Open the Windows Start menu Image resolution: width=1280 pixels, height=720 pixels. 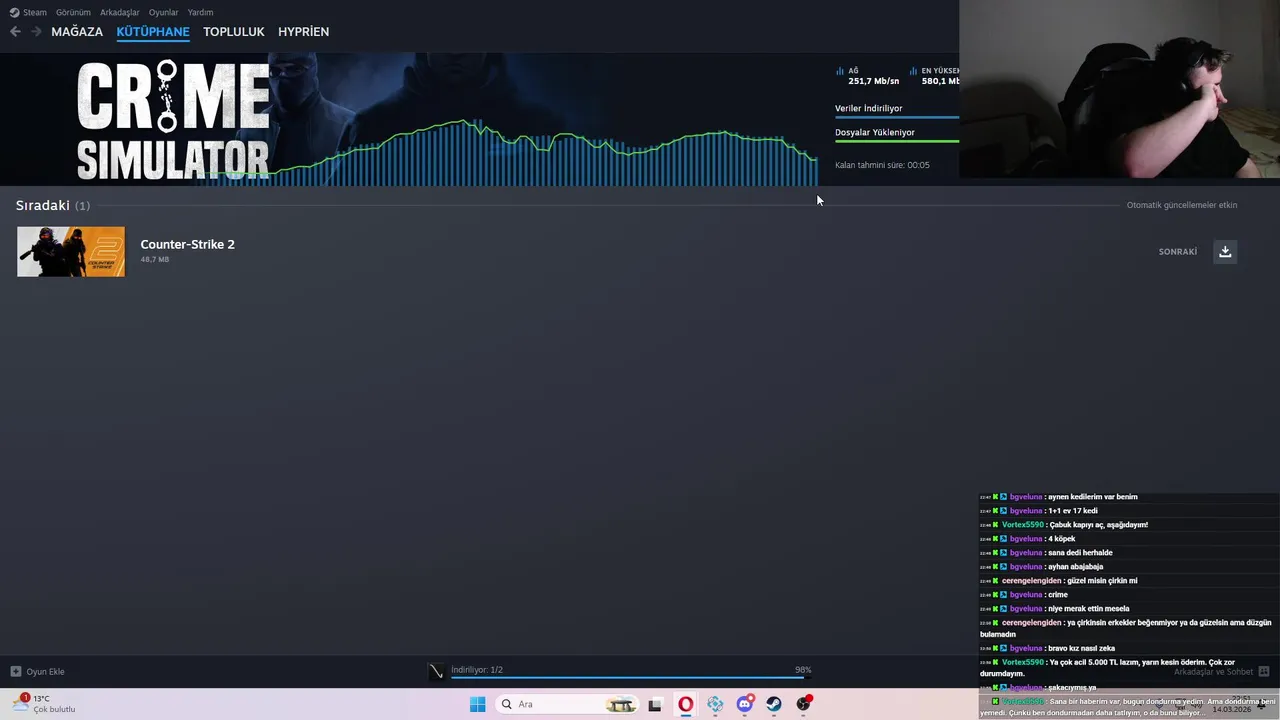coord(478,704)
